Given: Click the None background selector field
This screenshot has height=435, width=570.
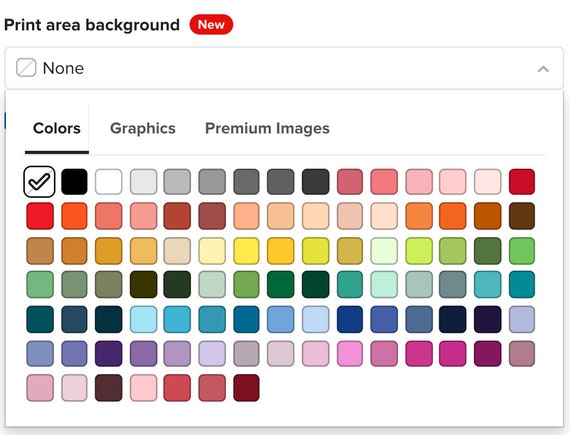Looking at the screenshot, I should pyautogui.click(x=284, y=68).
